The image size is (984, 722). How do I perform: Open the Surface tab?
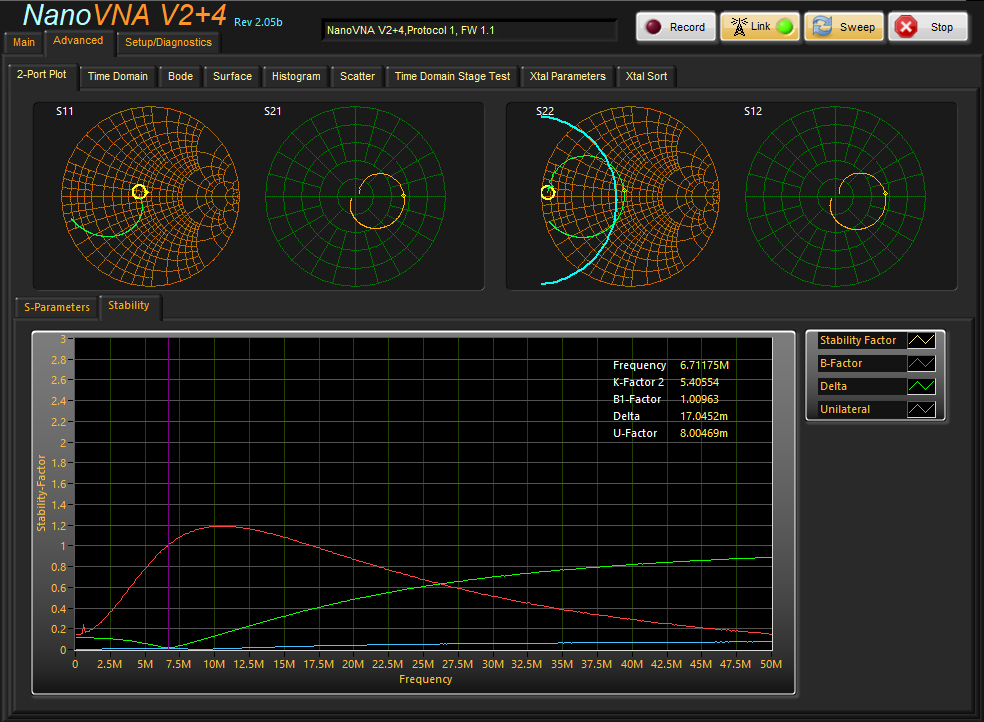click(232, 77)
